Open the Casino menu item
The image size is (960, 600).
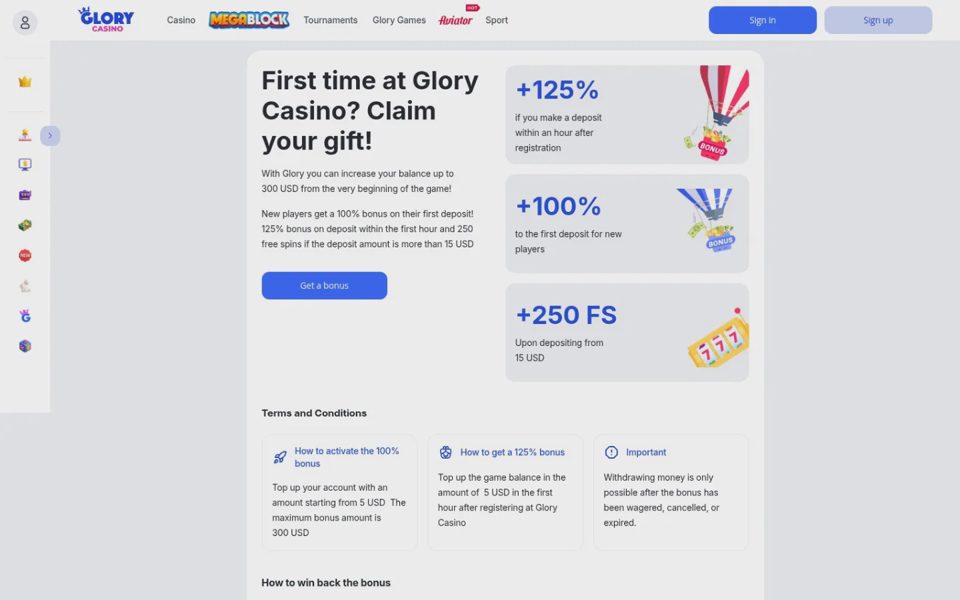(181, 20)
